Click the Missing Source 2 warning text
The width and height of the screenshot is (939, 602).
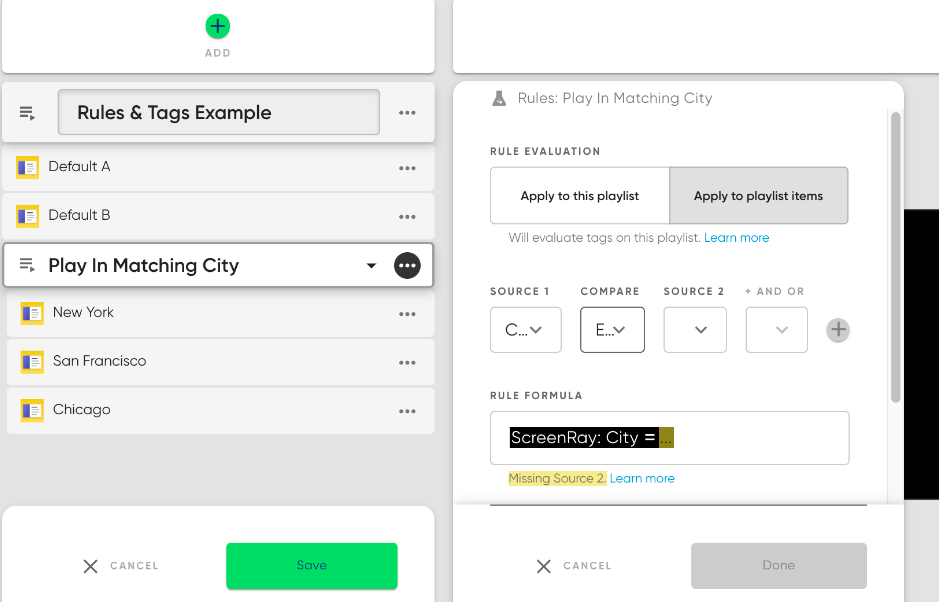(558, 479)
